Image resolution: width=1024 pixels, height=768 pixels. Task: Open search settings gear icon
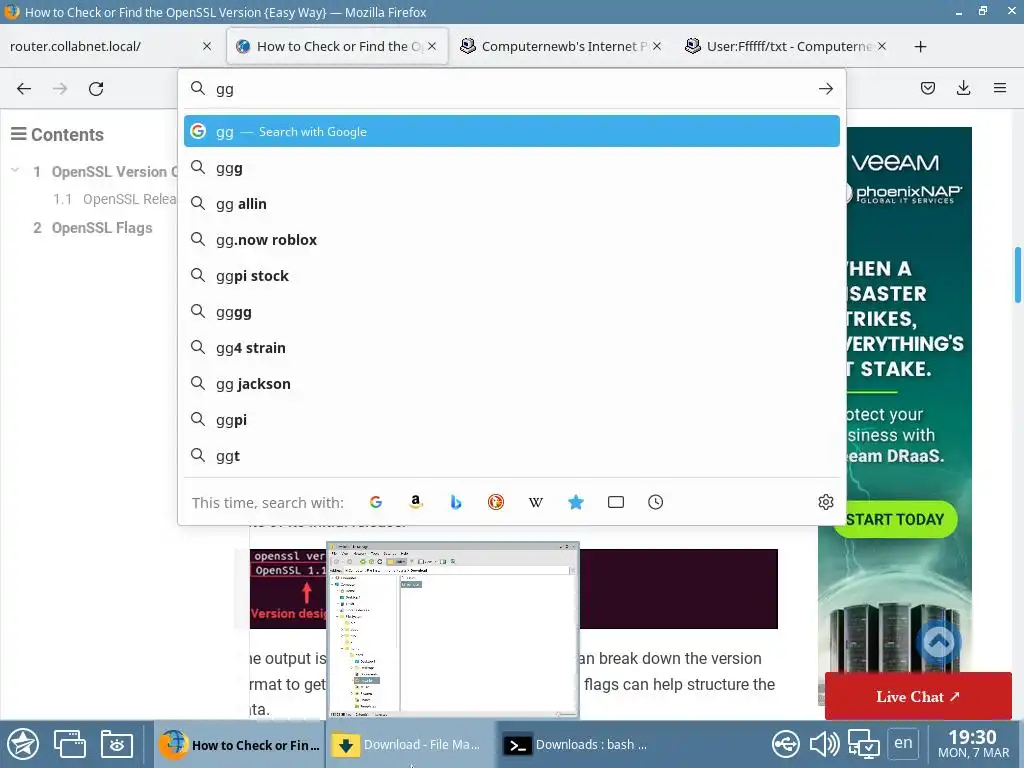(x=825, y=502)
